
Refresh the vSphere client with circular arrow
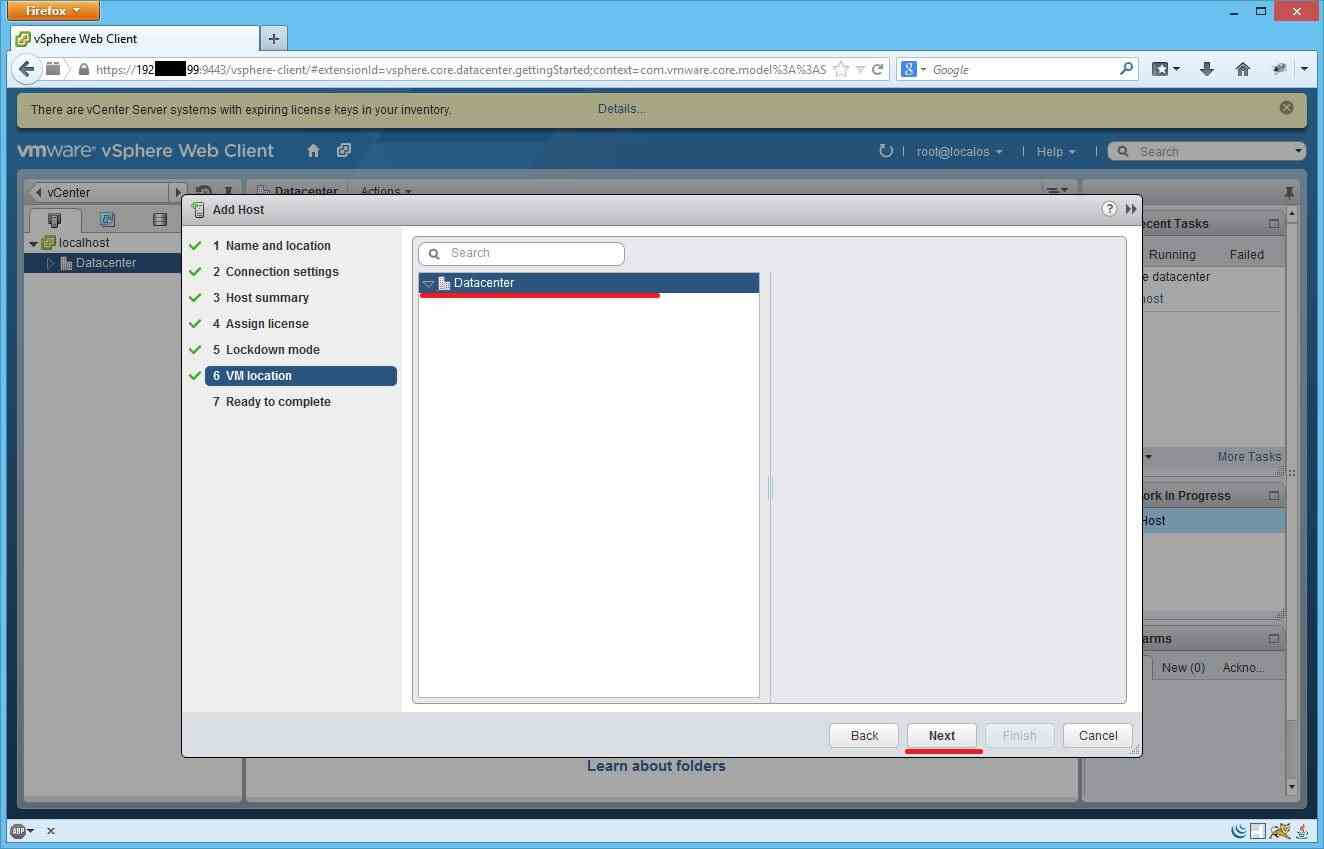pos(885,151)
